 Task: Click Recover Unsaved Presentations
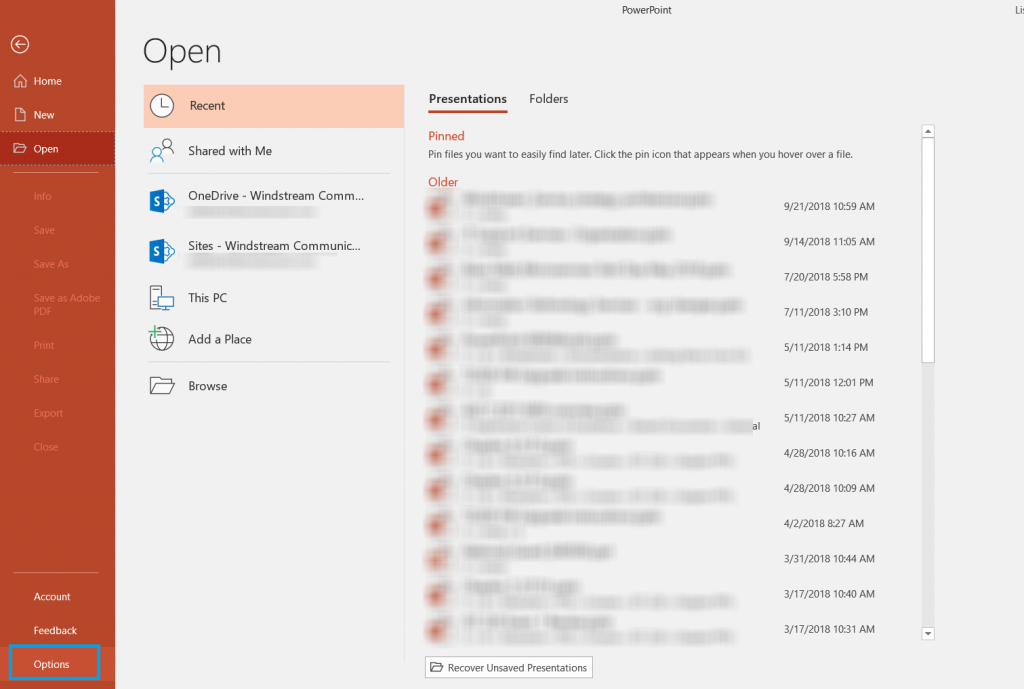(x=508, y=667)
